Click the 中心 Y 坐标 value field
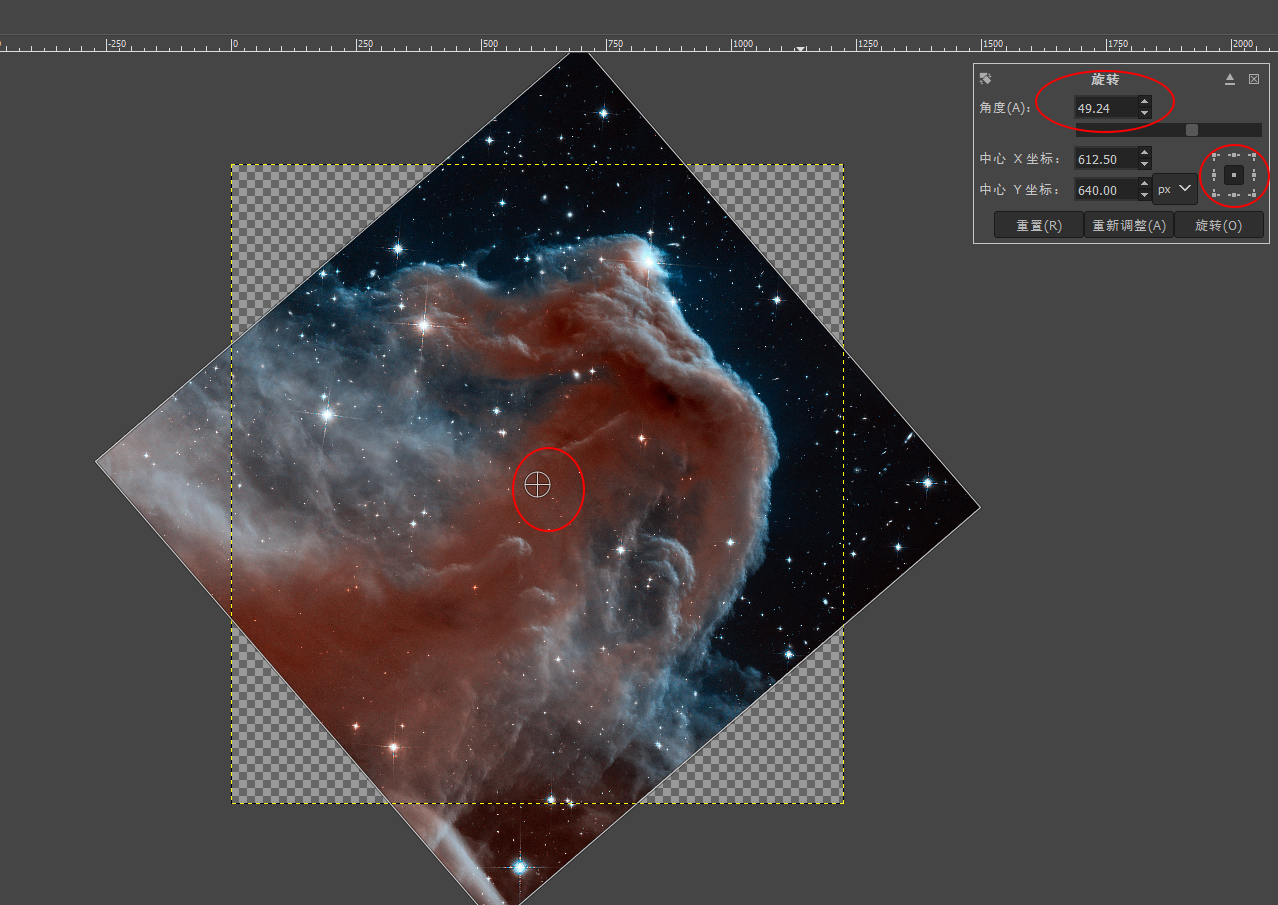 coord(1106,190)
